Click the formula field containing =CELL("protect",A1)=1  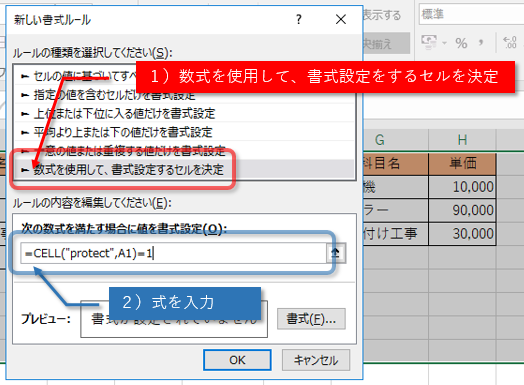pyautogui.click(x=173, y=253)
